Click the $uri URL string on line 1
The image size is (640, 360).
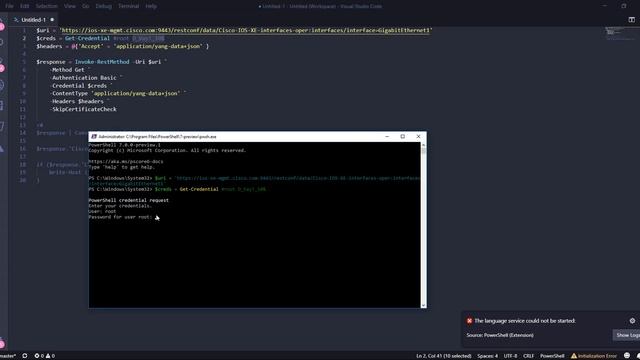tap(246, 30)
